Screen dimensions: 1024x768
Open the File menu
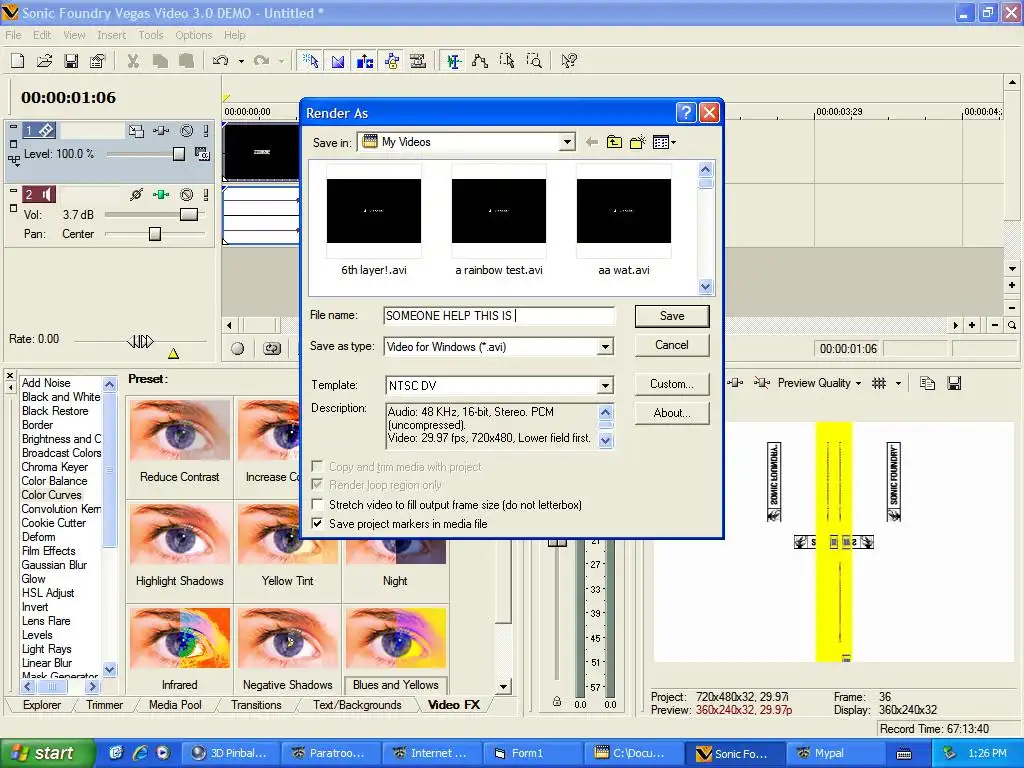tap(13, 35)
